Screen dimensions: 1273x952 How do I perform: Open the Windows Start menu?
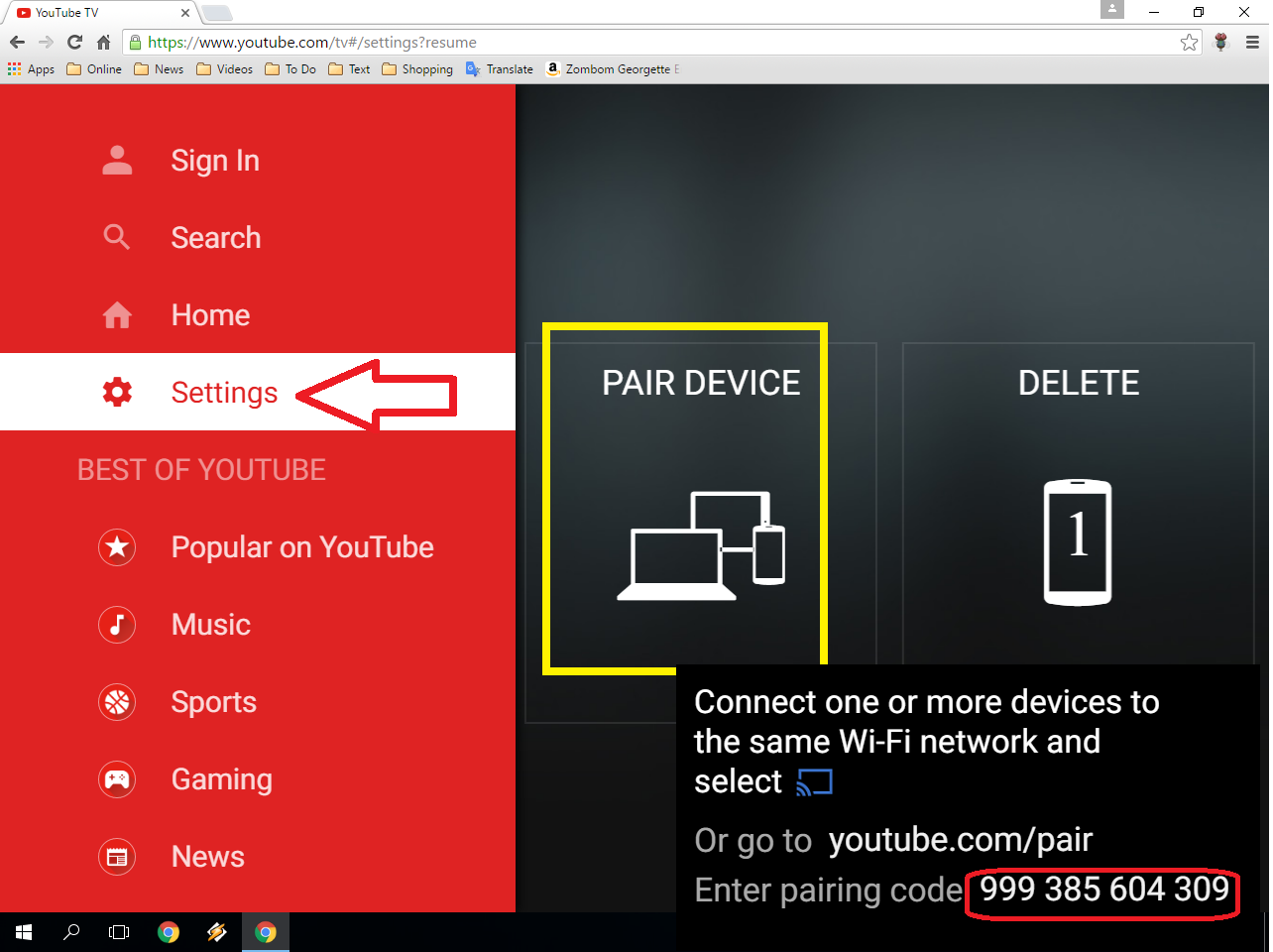(24, 932)
